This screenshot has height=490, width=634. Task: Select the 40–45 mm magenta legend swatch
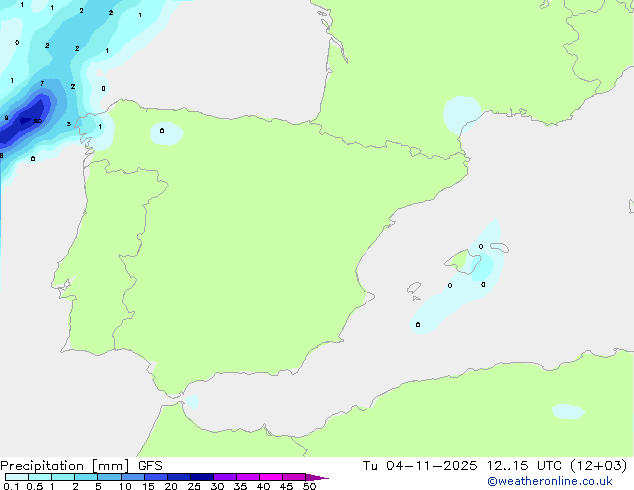pos(271,477)
